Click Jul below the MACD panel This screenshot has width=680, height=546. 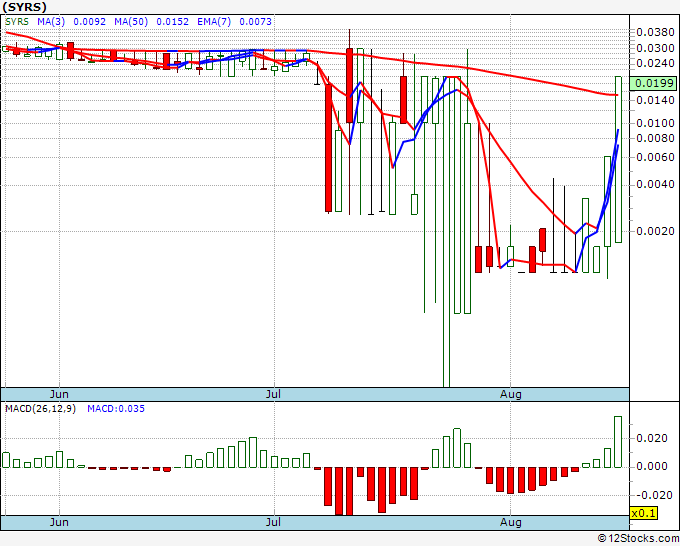(x=273, y=522)
